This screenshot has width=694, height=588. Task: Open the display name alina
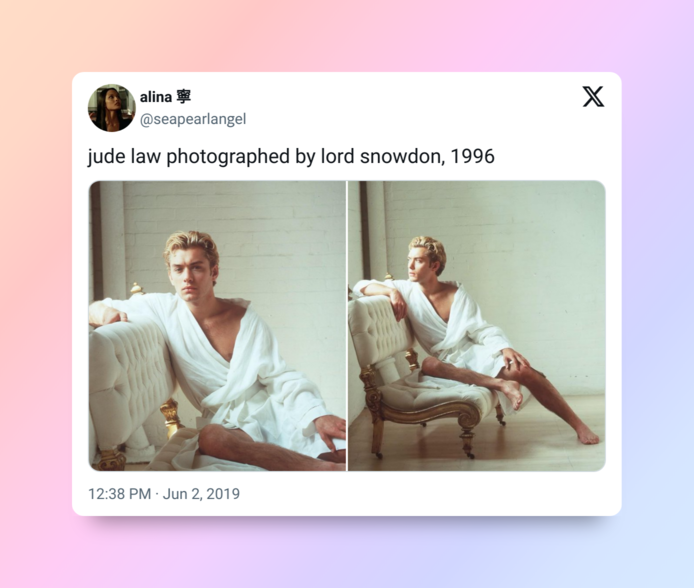[156, 97]
